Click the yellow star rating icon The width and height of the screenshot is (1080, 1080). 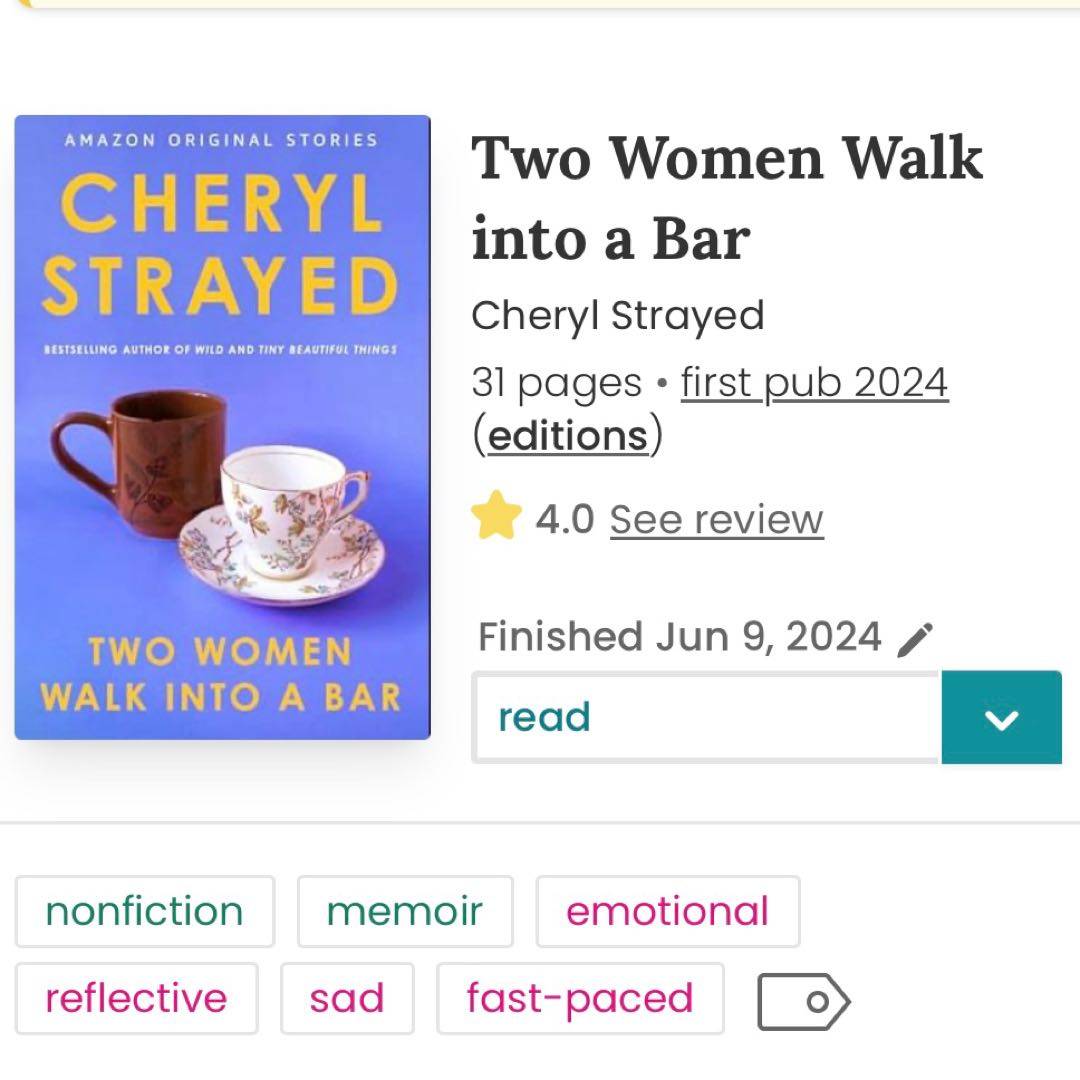click(497, 519)
